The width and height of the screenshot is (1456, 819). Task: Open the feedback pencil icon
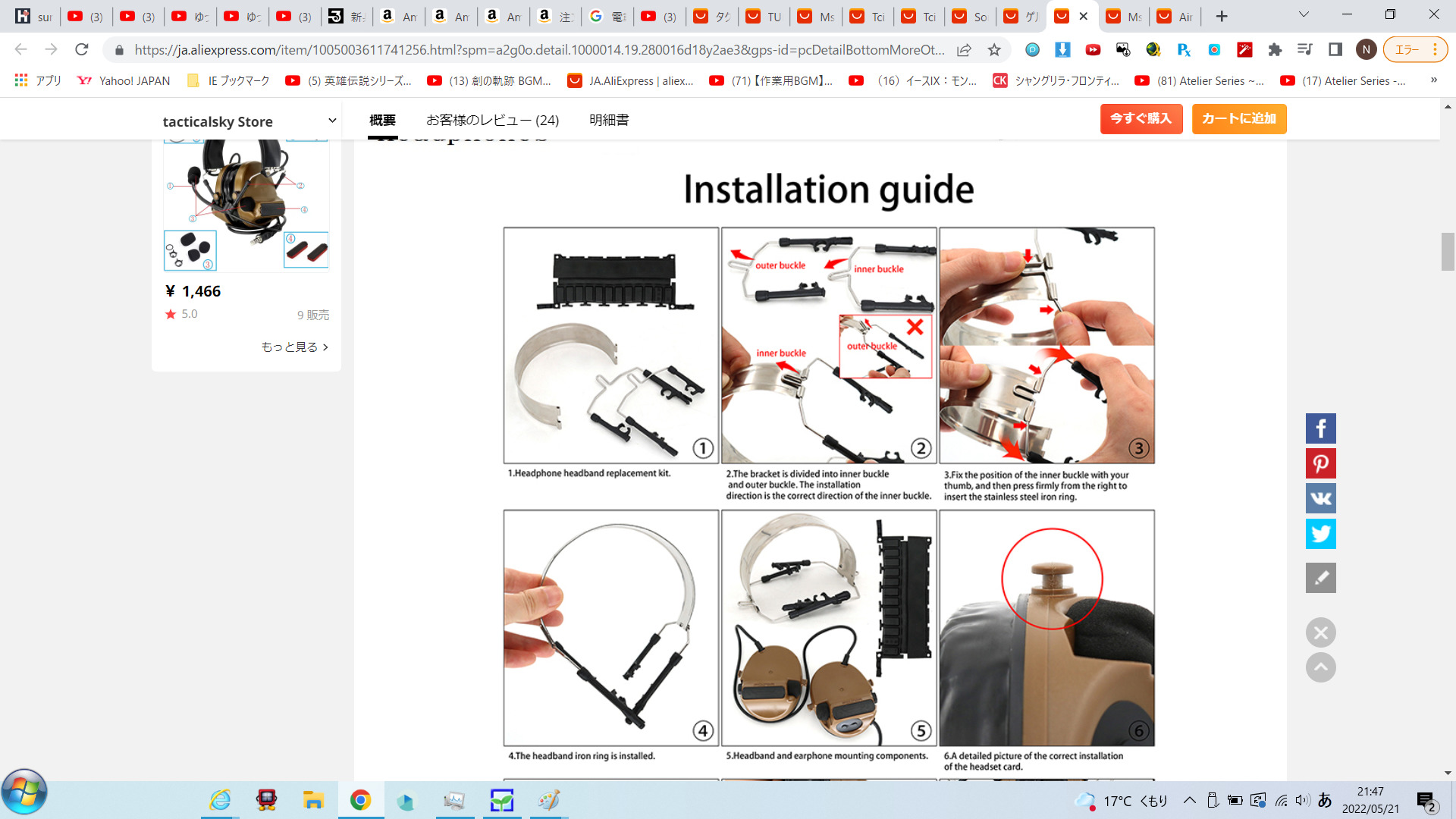[x=1320, y=578]
